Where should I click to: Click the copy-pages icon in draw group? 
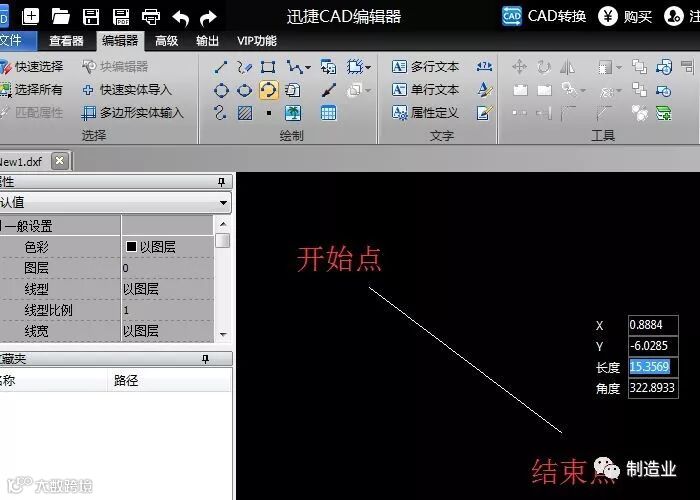[x=292, y=90]
